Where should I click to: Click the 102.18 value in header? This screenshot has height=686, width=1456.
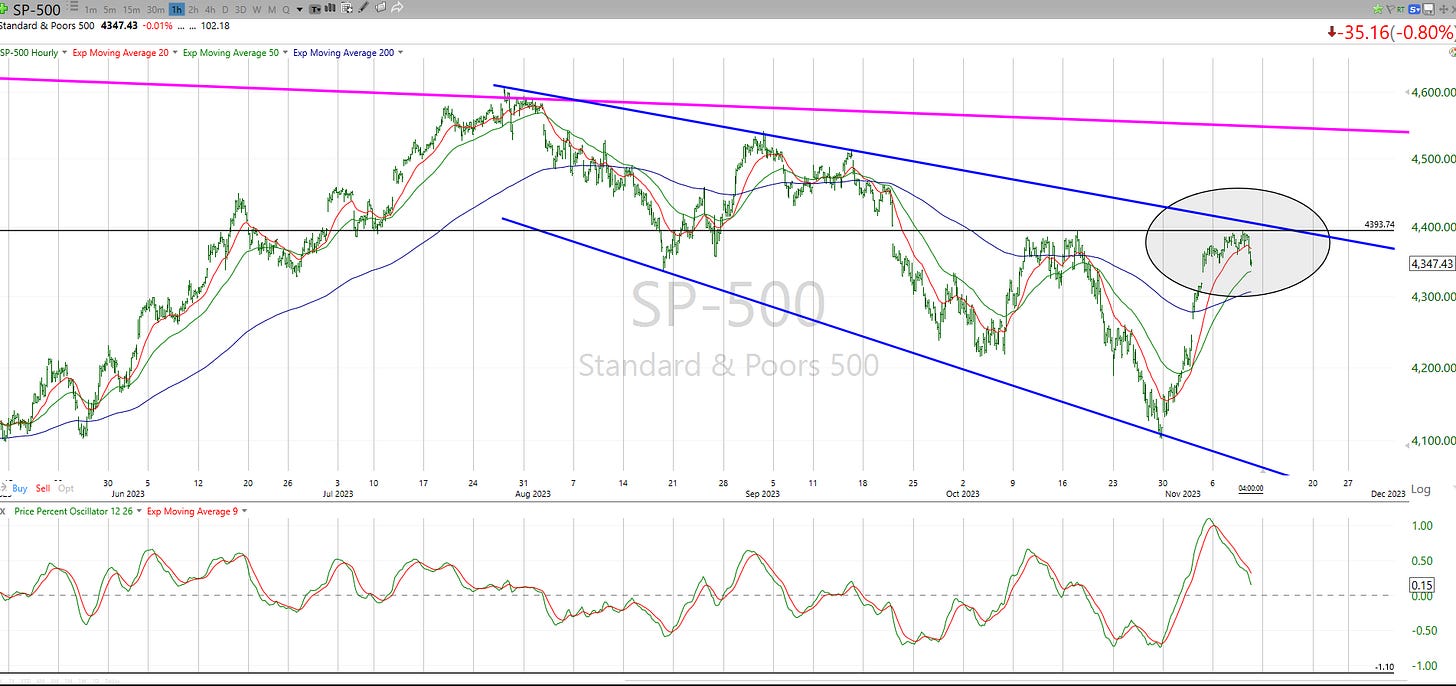(215, 25)
